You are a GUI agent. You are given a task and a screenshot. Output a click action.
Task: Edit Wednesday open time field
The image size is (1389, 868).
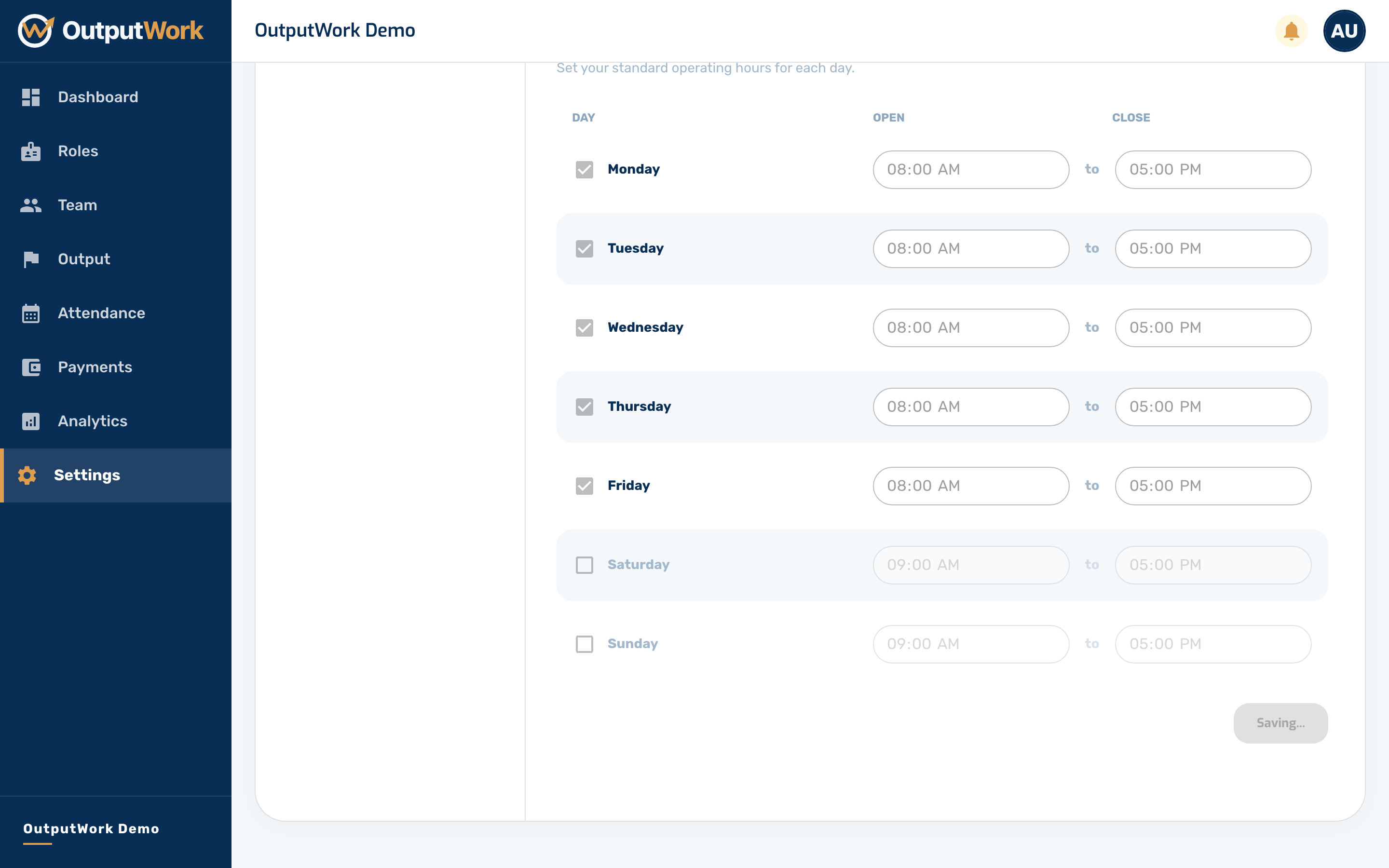click(x=970, y=328)
